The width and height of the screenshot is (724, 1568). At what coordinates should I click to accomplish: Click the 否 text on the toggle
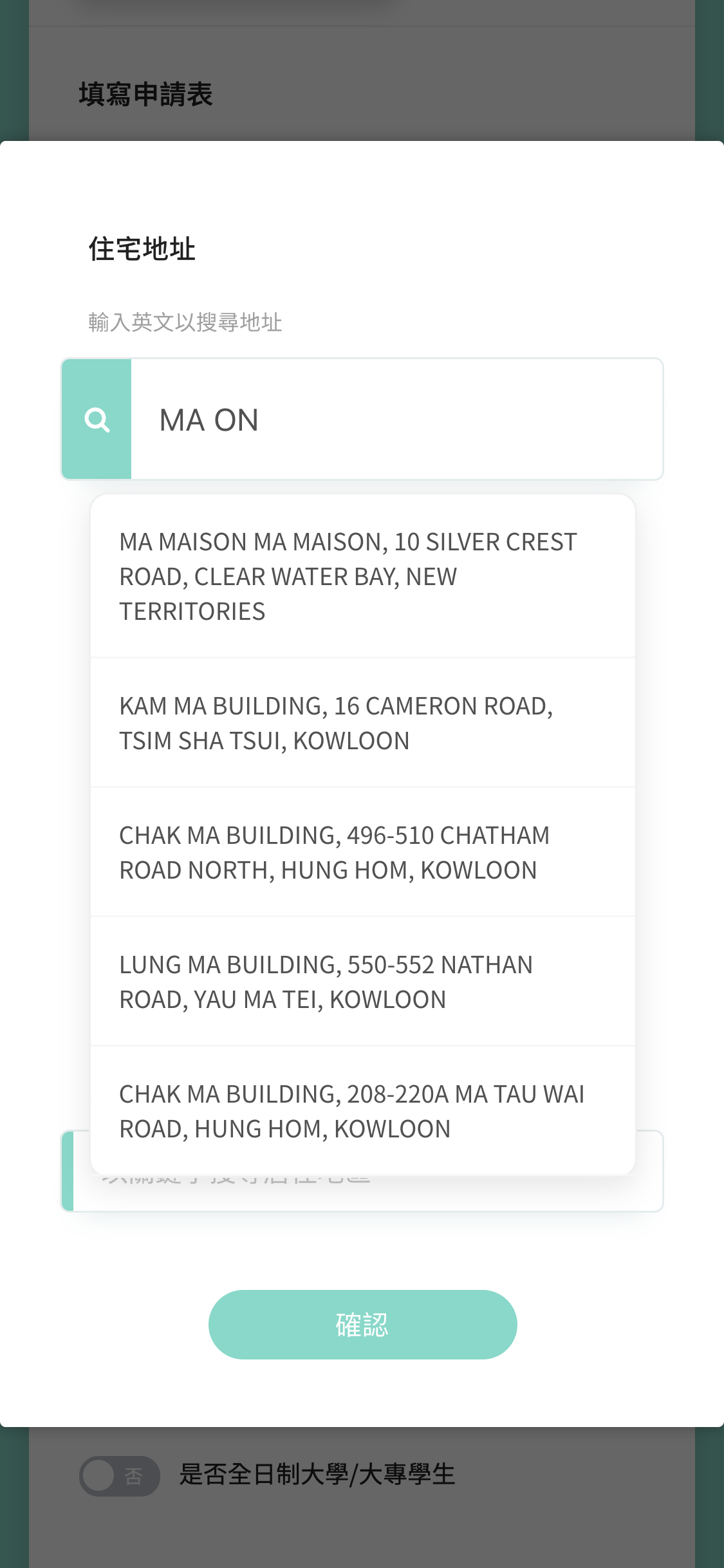point(133,1476)
